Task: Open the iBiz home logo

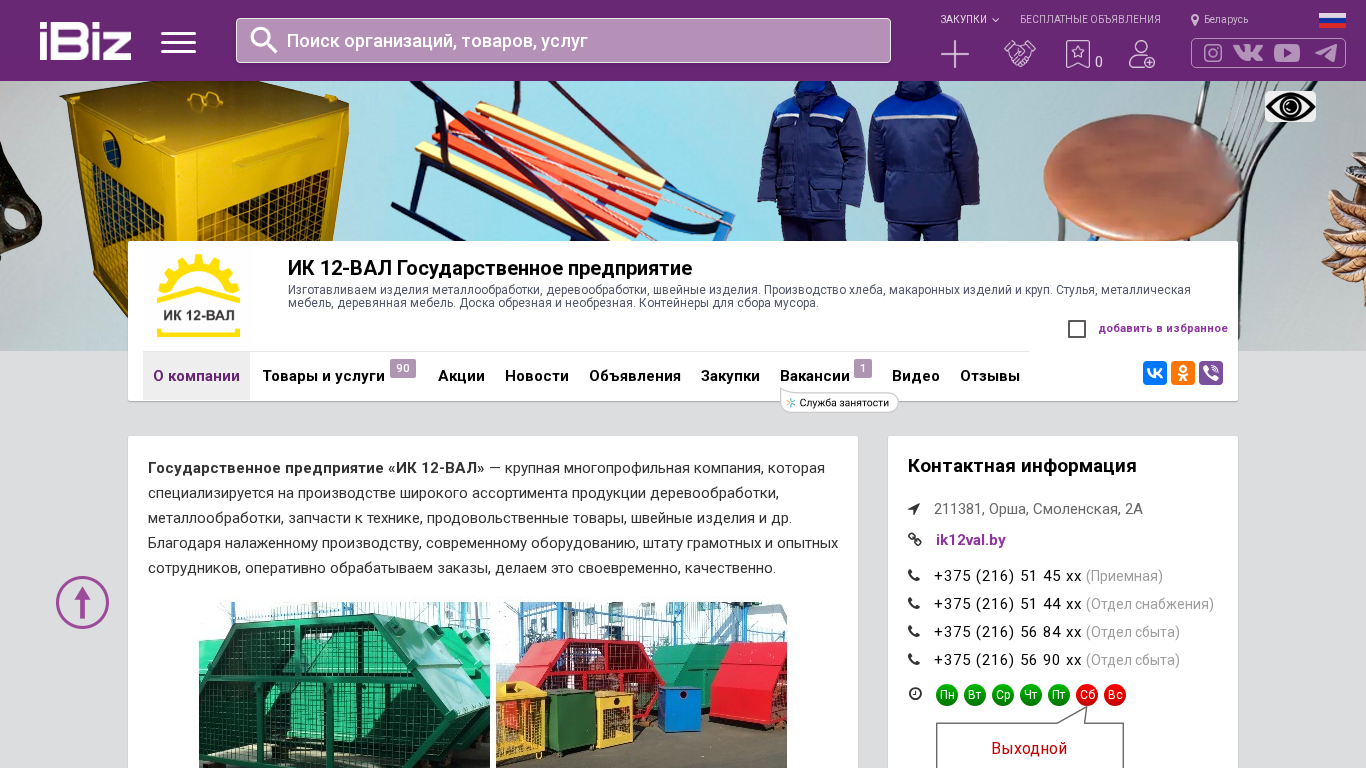Action: (x=85, y=41)
